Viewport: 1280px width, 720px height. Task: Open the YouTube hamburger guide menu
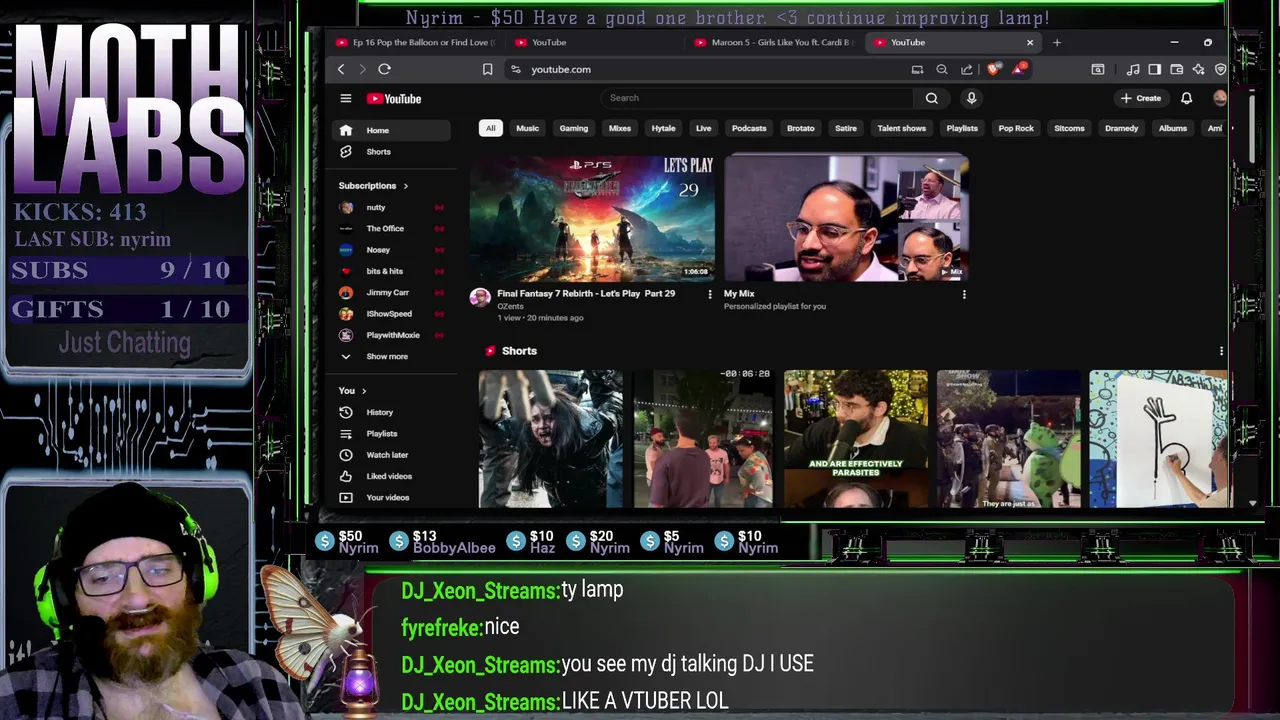click(x=346, y=98)
